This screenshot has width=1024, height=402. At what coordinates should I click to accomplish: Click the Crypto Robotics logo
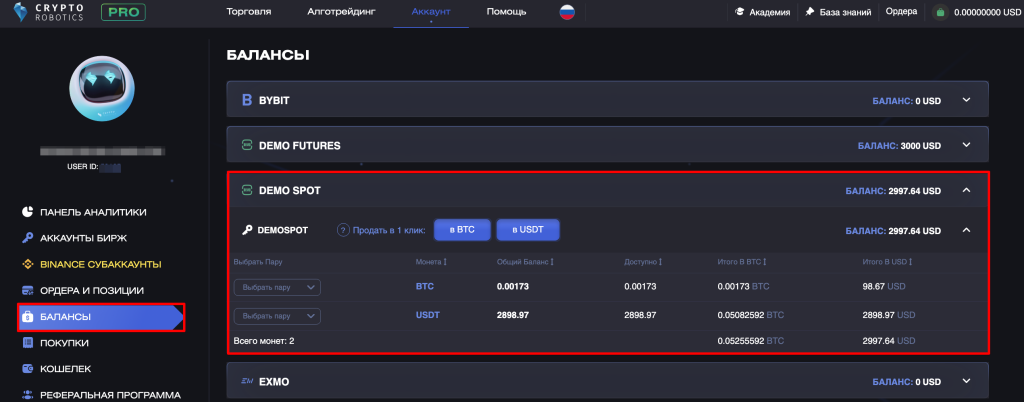(x=48, y=12)
